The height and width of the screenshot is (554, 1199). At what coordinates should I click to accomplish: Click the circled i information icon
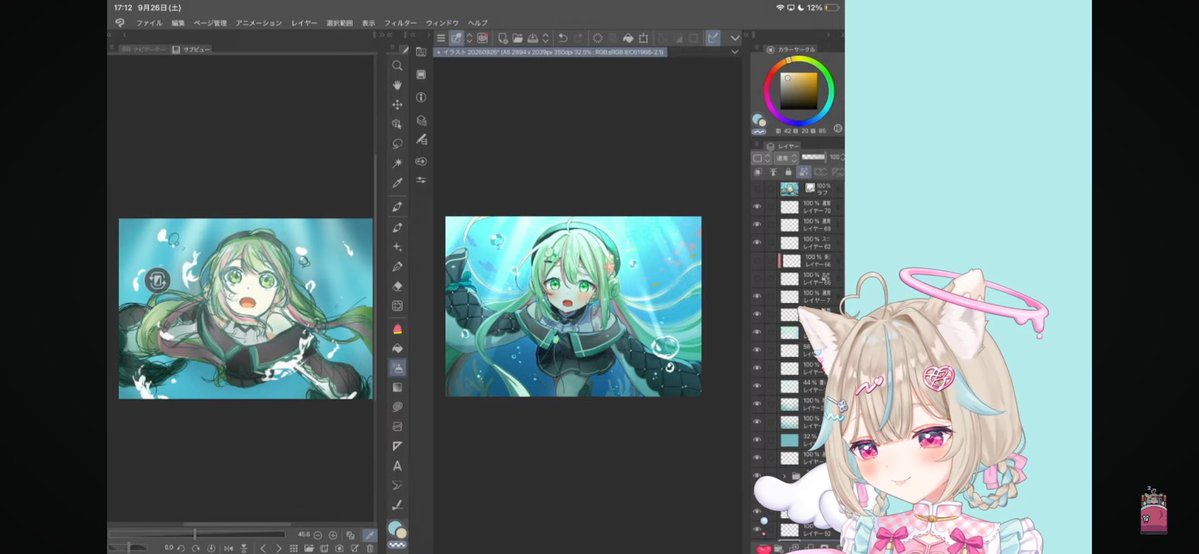(x=421, y=97)
